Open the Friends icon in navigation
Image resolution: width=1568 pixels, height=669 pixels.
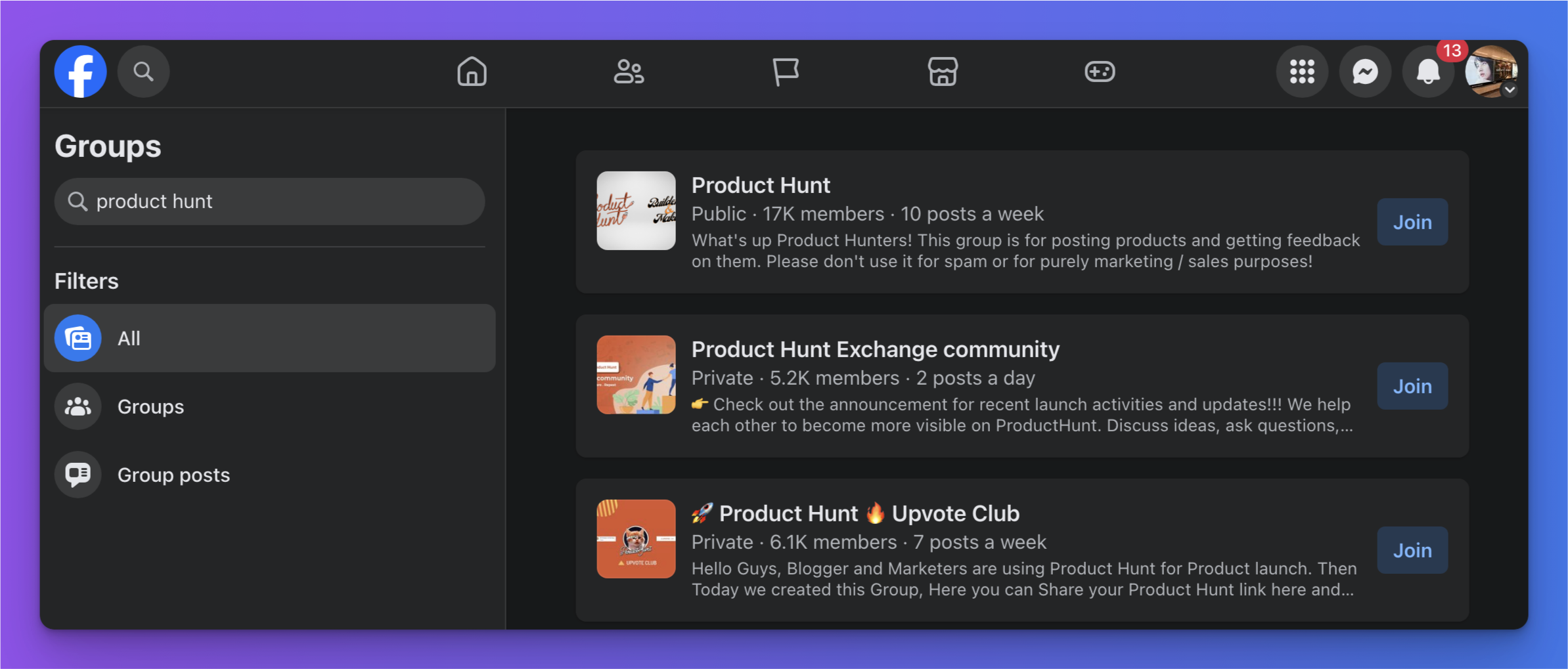[x=629, y=72]
